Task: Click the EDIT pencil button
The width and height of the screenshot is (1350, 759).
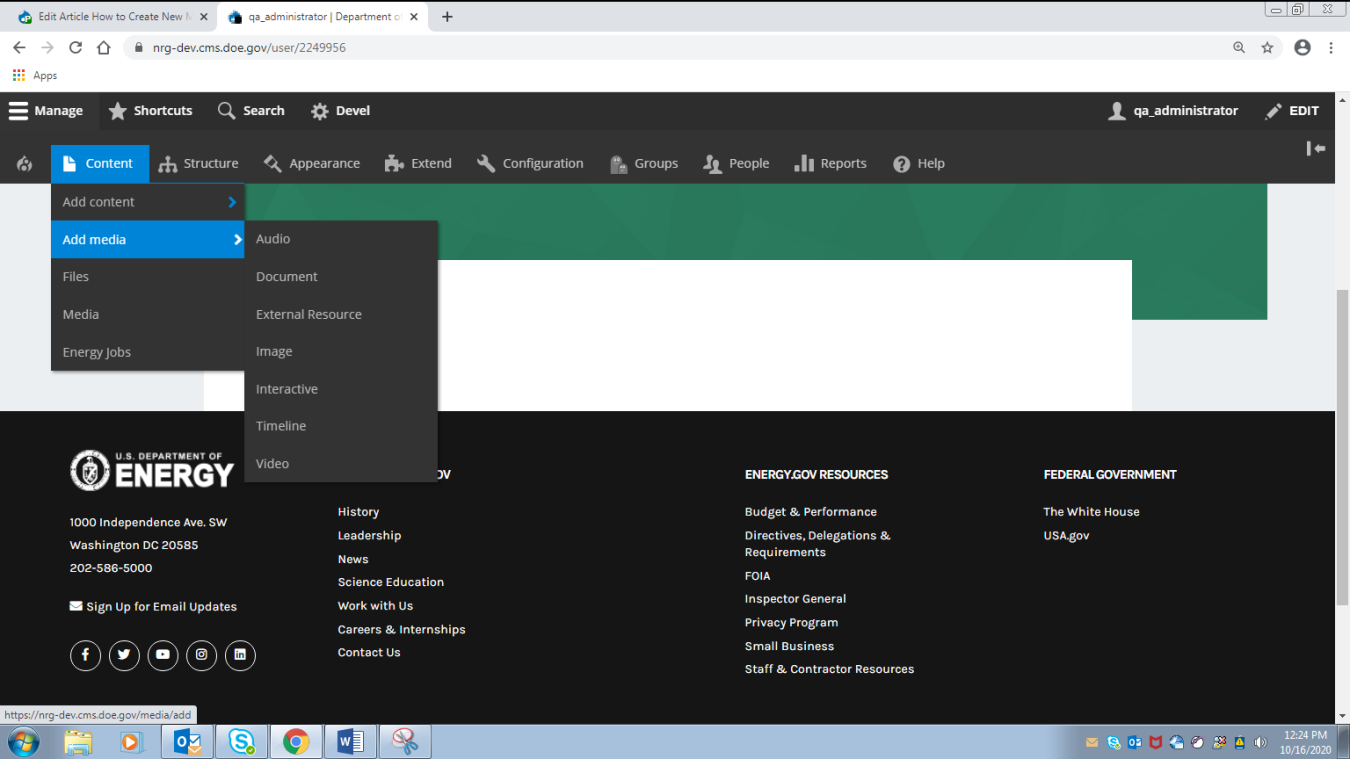Action: 1292,111
